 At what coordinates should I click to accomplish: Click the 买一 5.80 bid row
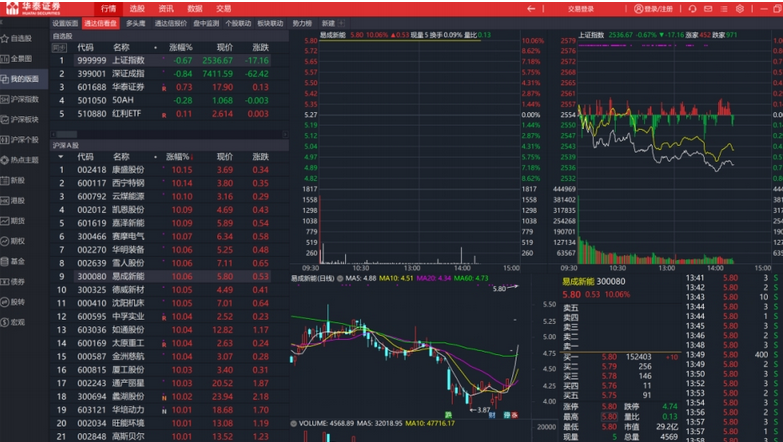(x=621, y=357)
